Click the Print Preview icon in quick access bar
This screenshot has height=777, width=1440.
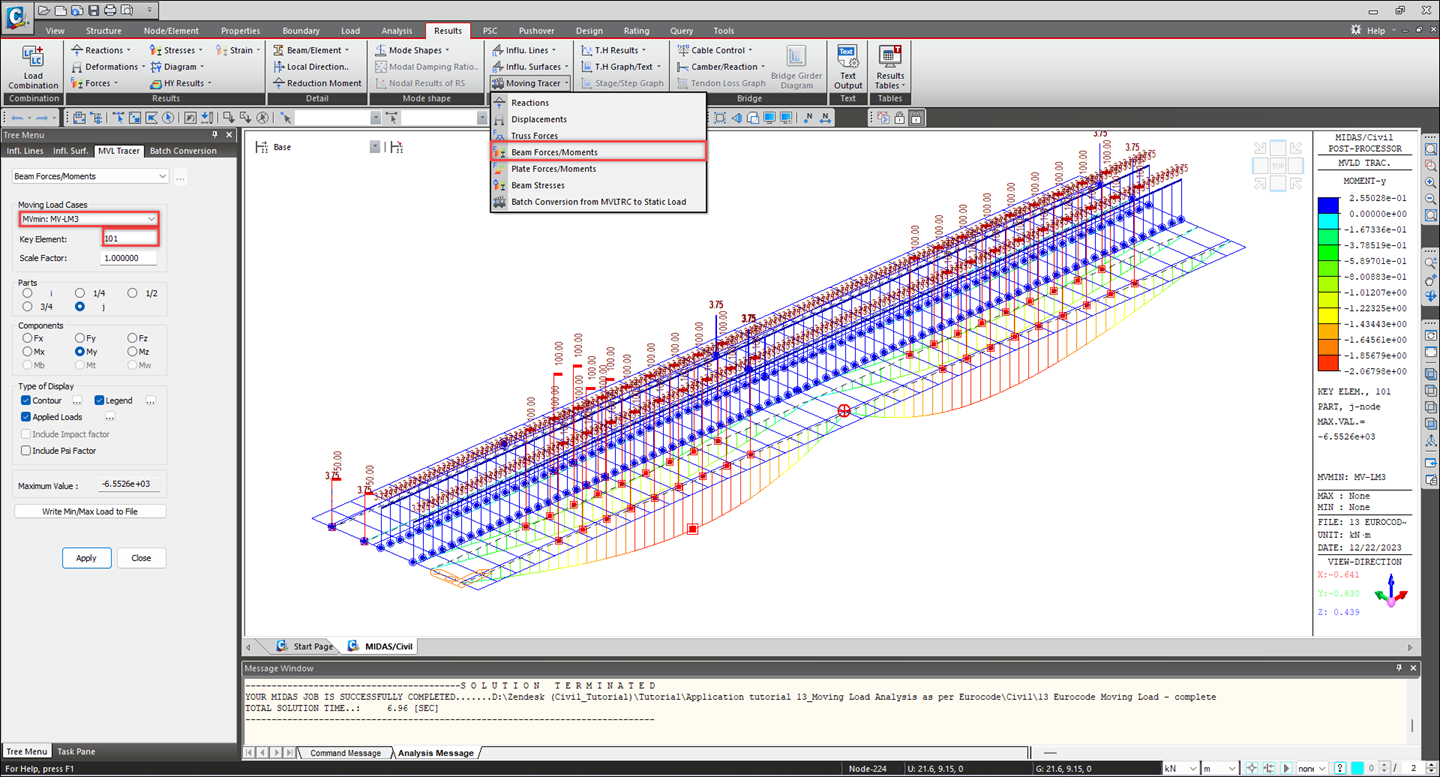pos(126,10)
